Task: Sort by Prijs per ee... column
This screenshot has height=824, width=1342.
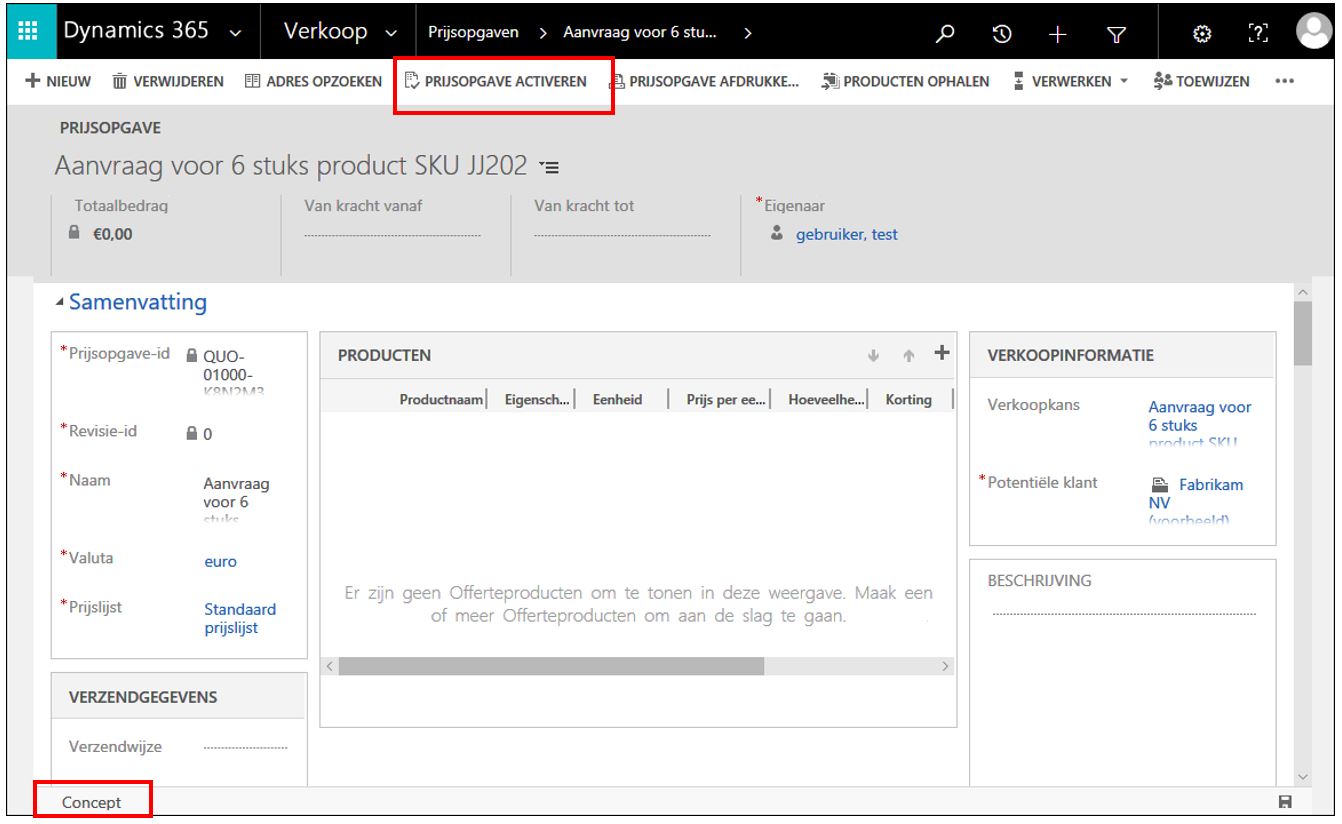Action: pos(727,400)
